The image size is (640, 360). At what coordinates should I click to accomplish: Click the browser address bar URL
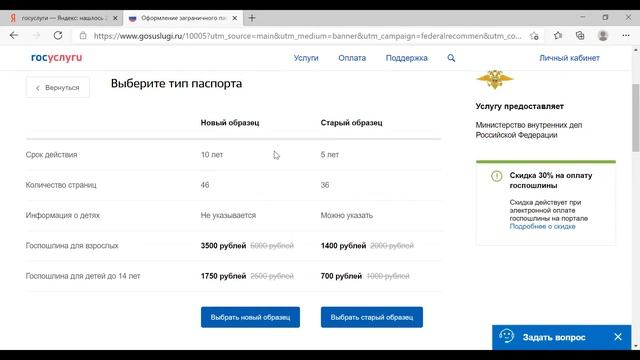[307, 36]
